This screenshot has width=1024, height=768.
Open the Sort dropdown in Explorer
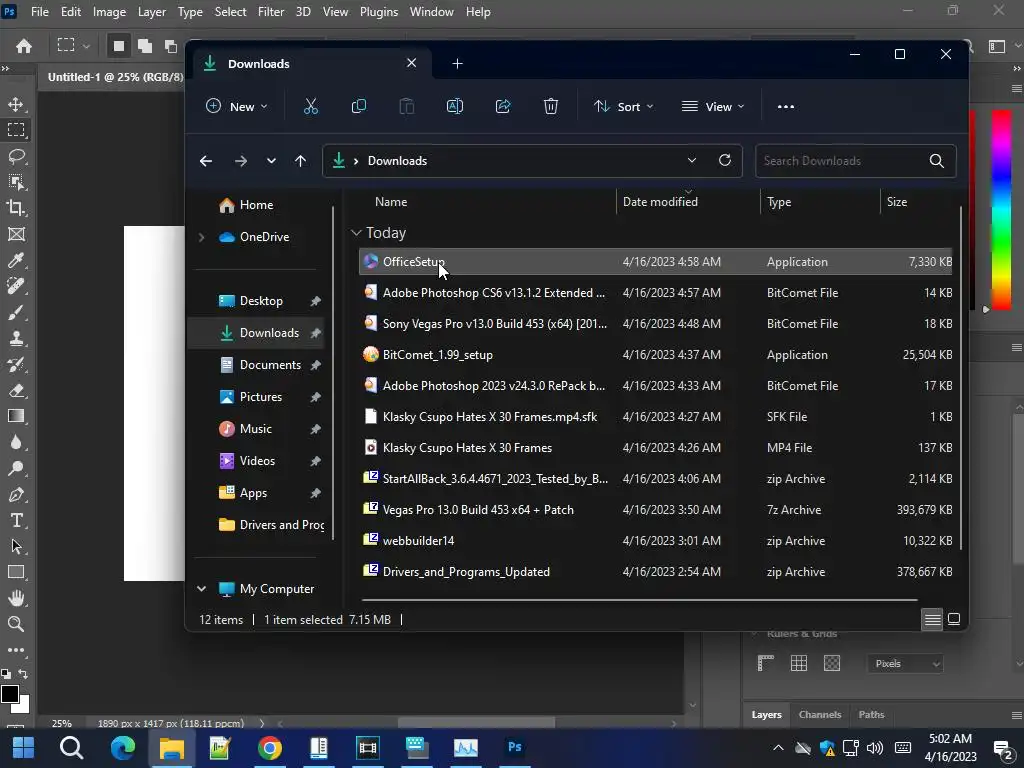tap(623, 106)
